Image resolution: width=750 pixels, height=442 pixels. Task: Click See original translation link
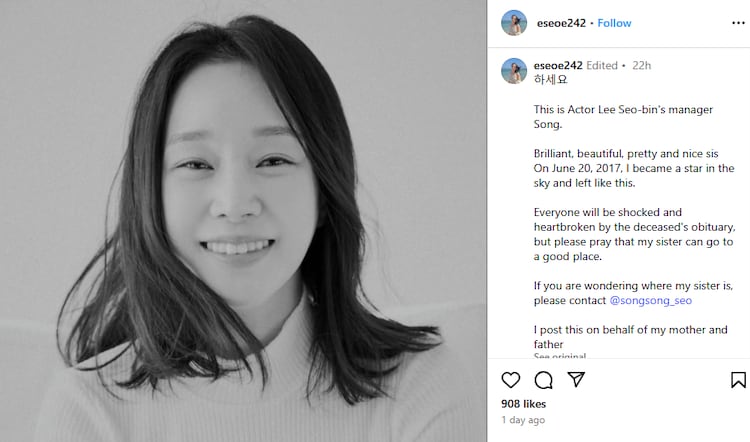pyautogui.click(x=560, y=356)
